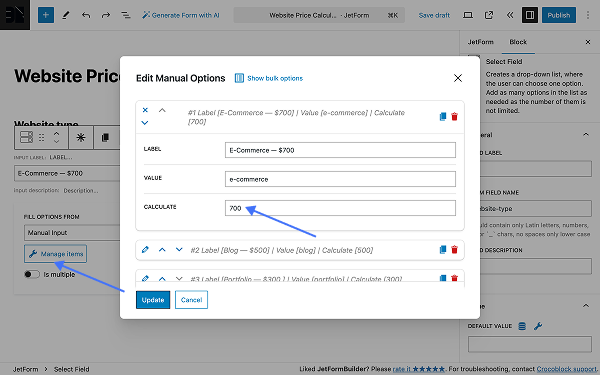The image size is (600, 375).
Task: Click Save draft
Action: [434, 15]
